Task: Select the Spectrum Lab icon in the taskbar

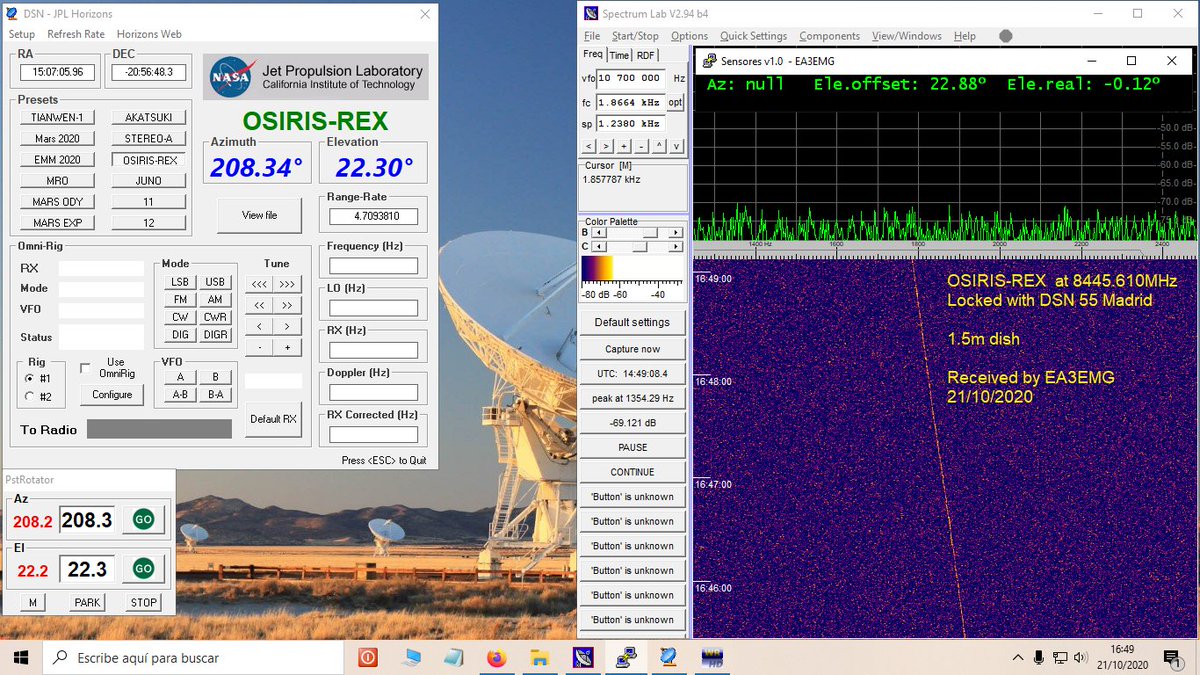Action: point(585,657)
